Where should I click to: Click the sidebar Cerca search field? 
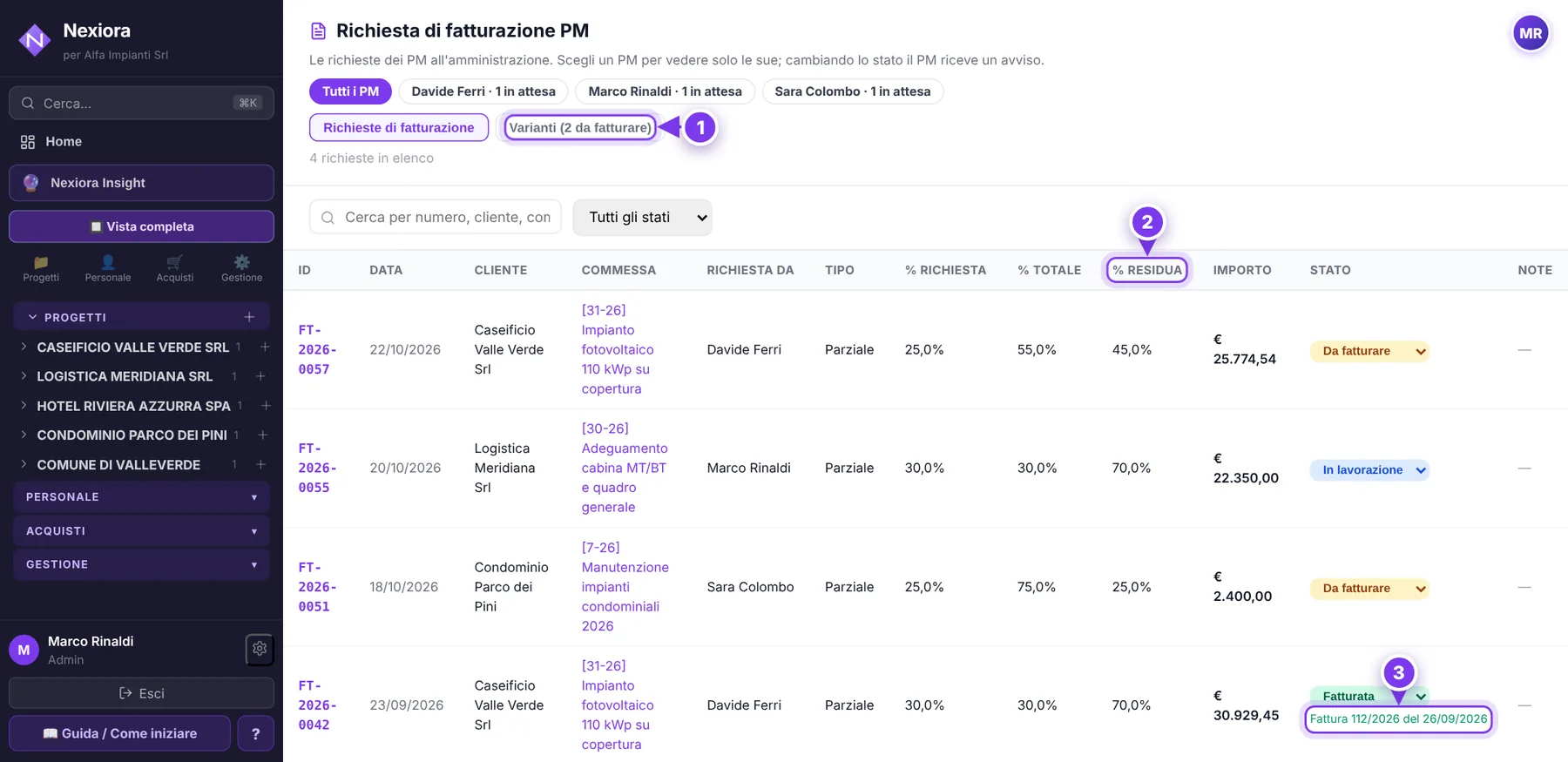[x=141, y=103]
